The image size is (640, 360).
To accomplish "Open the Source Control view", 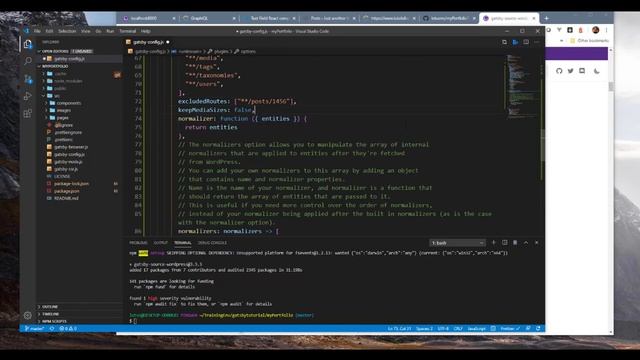I will (x=28, y=79).
